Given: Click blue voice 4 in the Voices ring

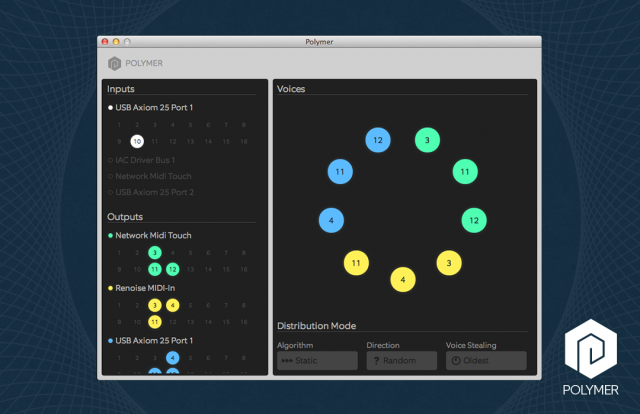Looking at the screenshot, I should coord(331,219).
